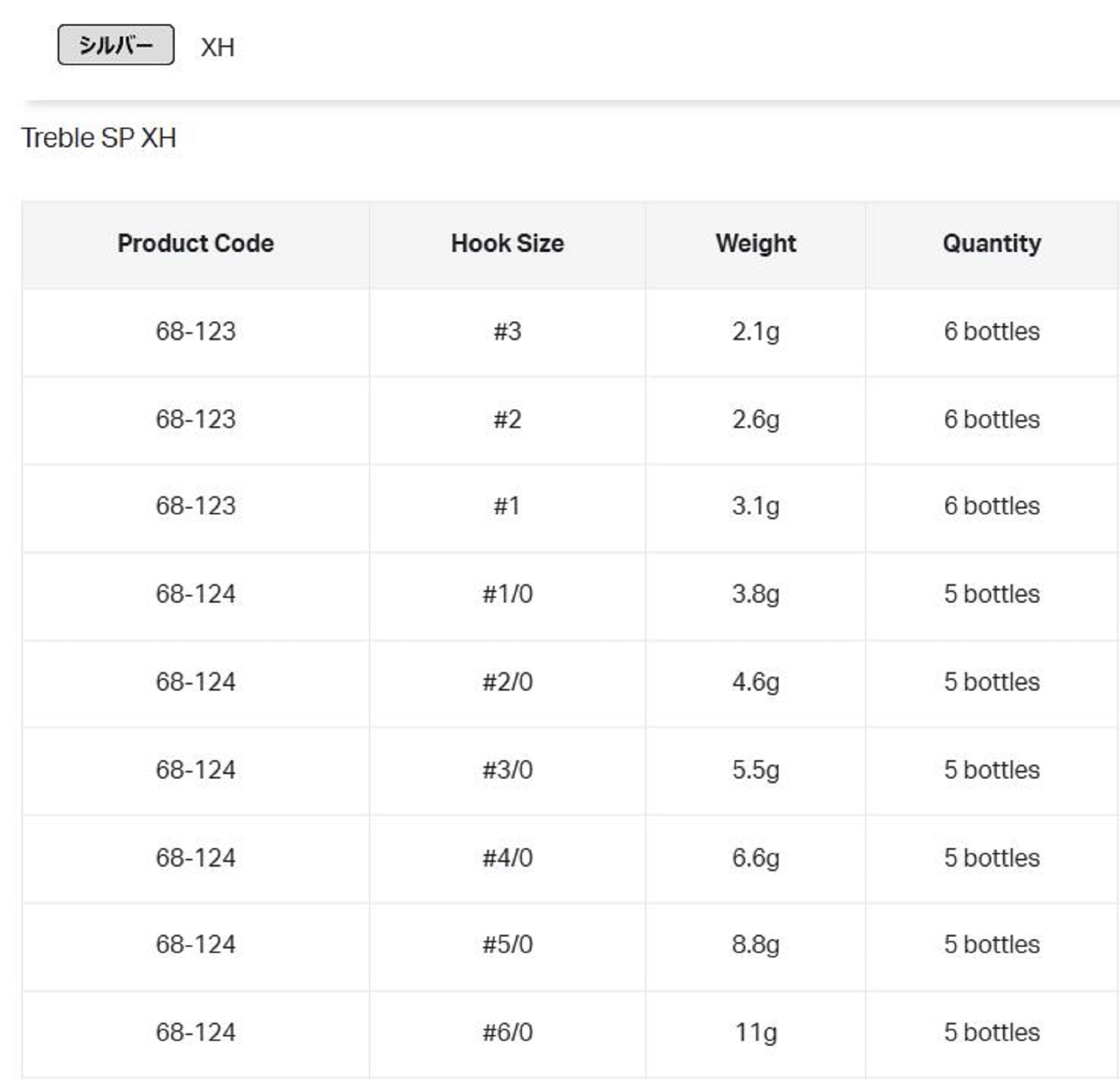Click the XH label beside シルバー
The width and height of the screenshot is (1120, 1085).
(x=218, y=48)
